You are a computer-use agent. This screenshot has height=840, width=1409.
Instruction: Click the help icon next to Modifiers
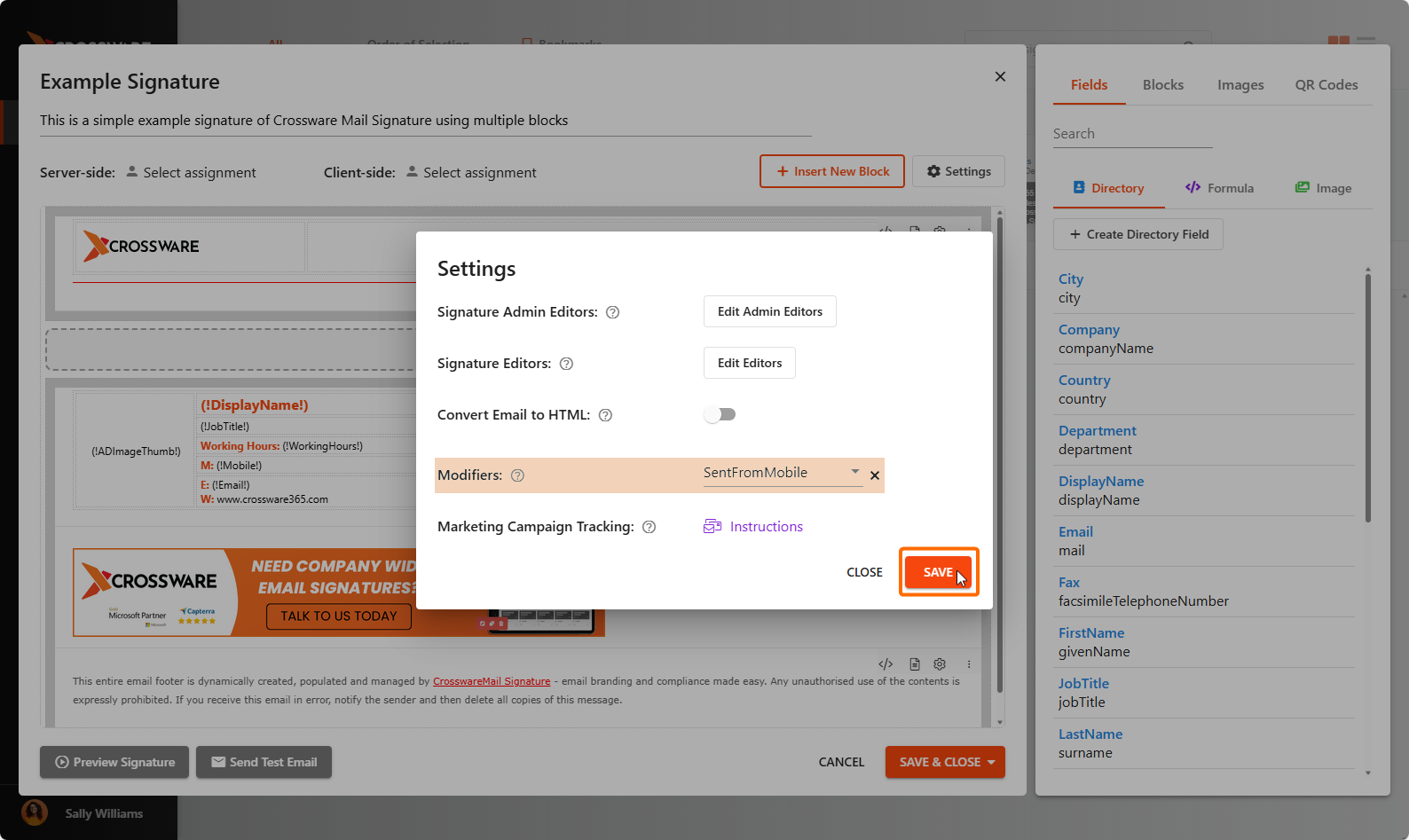[517, 475]
